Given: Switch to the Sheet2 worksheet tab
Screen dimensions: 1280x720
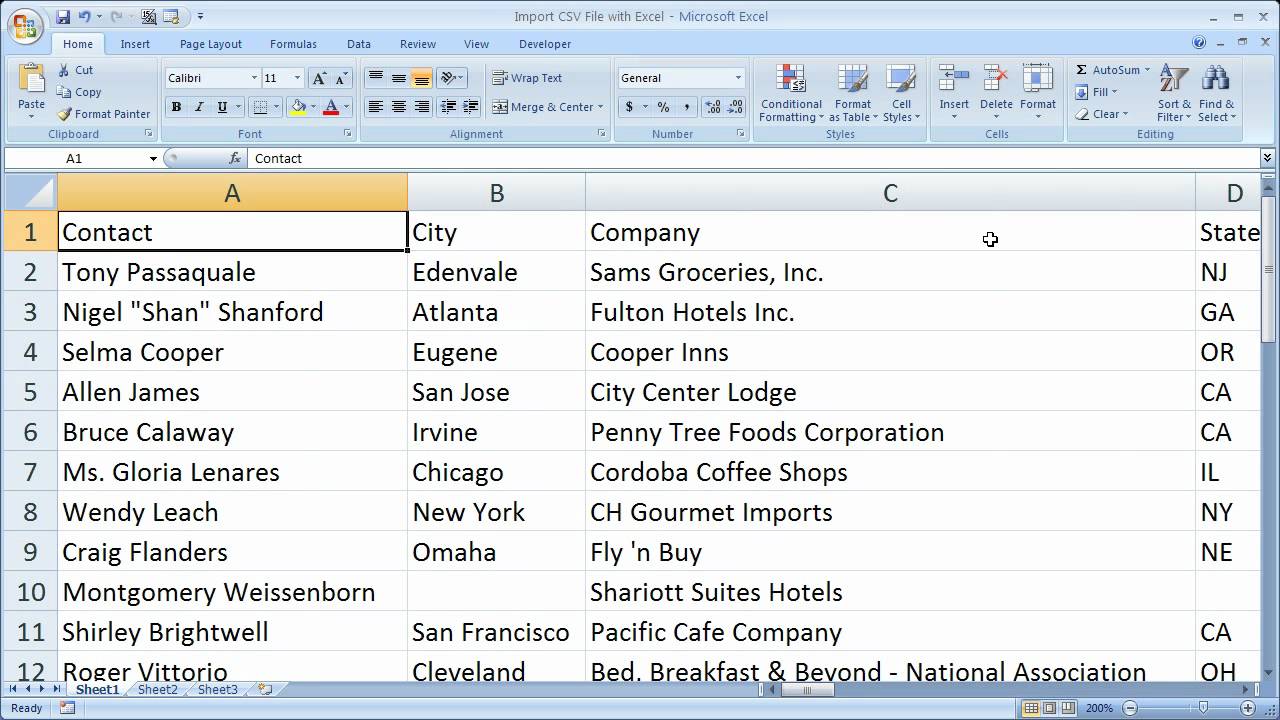Looking at the screenshot, I should coord(157,690).
